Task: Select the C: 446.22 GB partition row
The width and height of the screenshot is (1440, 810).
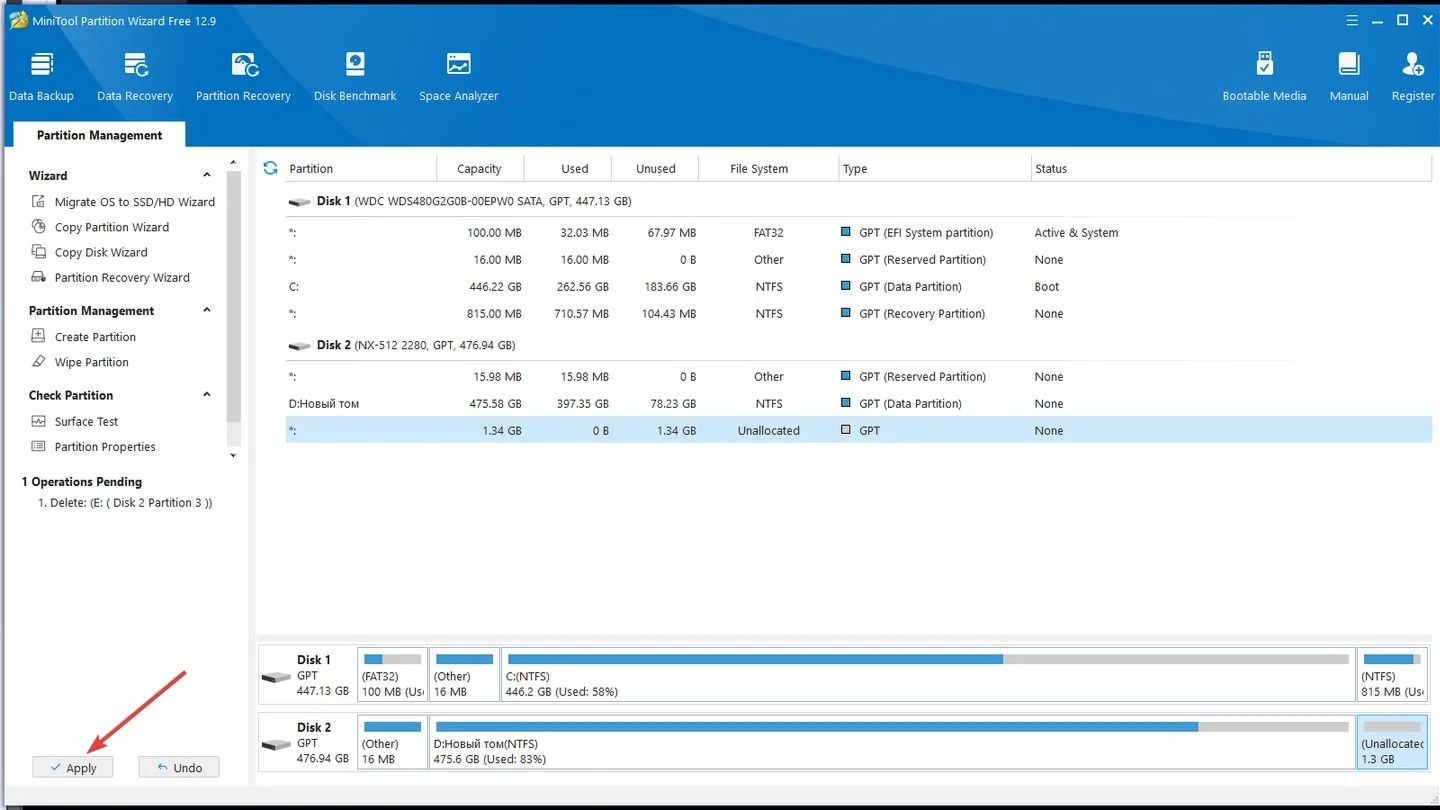Action: [x=859, y=287]
